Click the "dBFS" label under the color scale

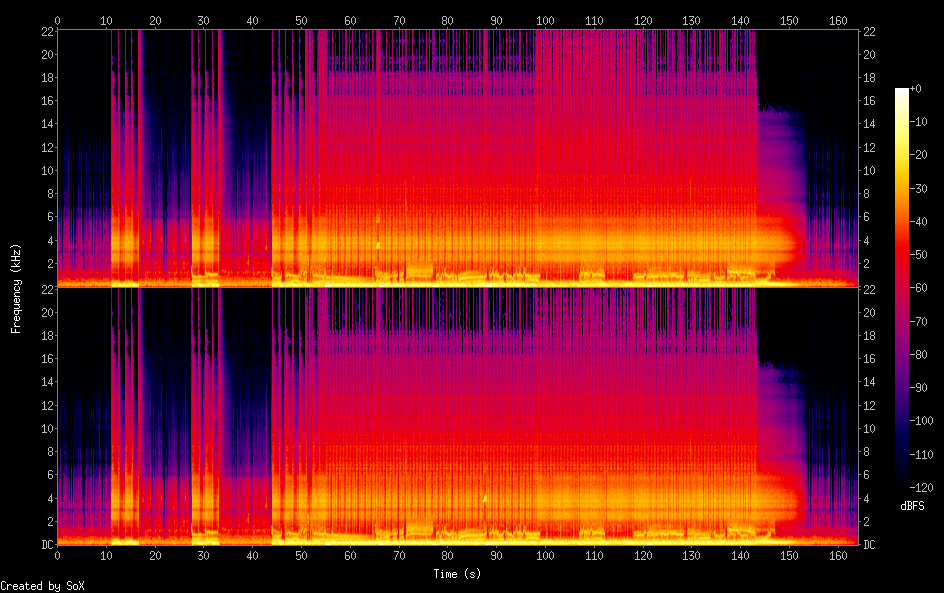[912, 506]
